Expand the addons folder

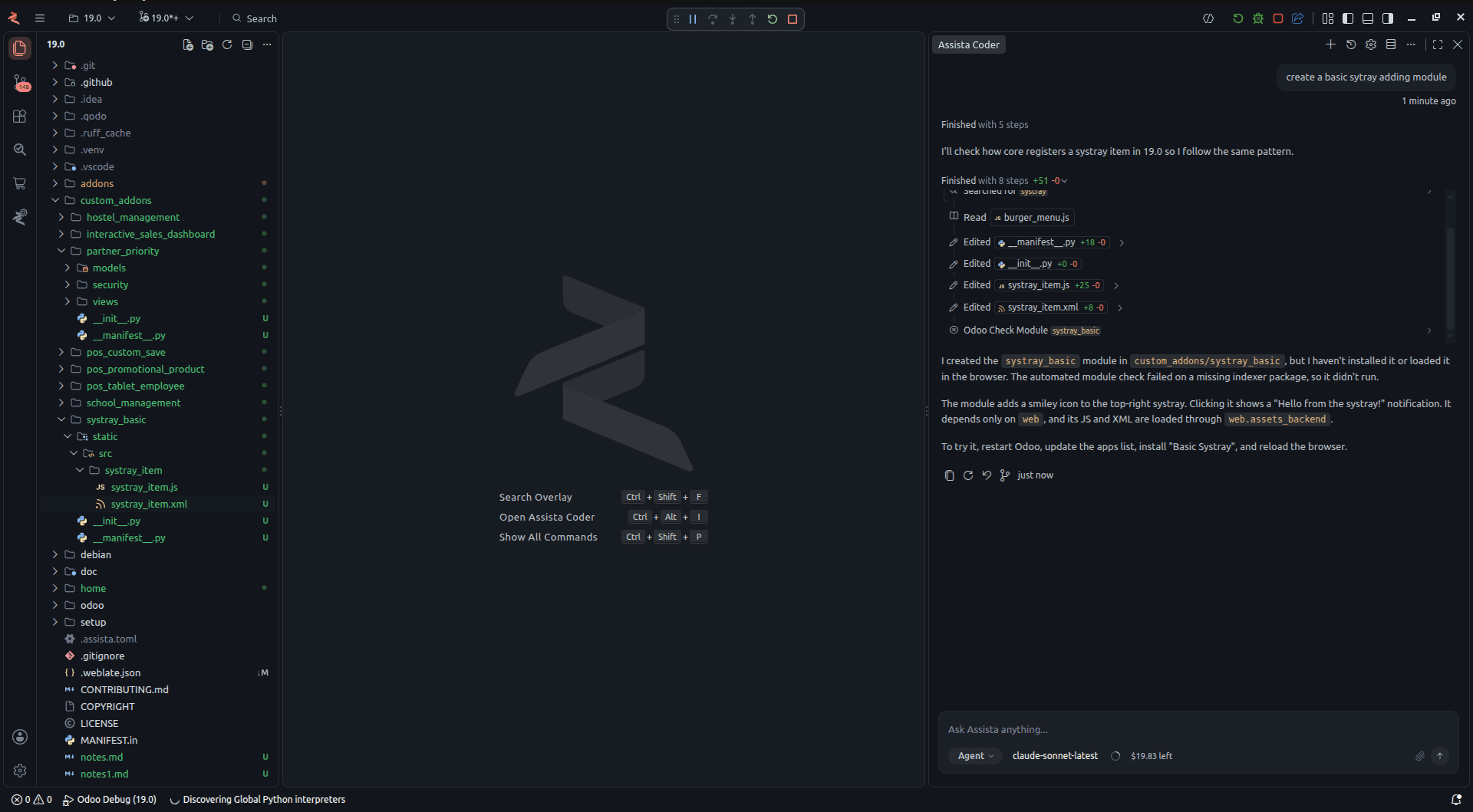pos(158,183)
